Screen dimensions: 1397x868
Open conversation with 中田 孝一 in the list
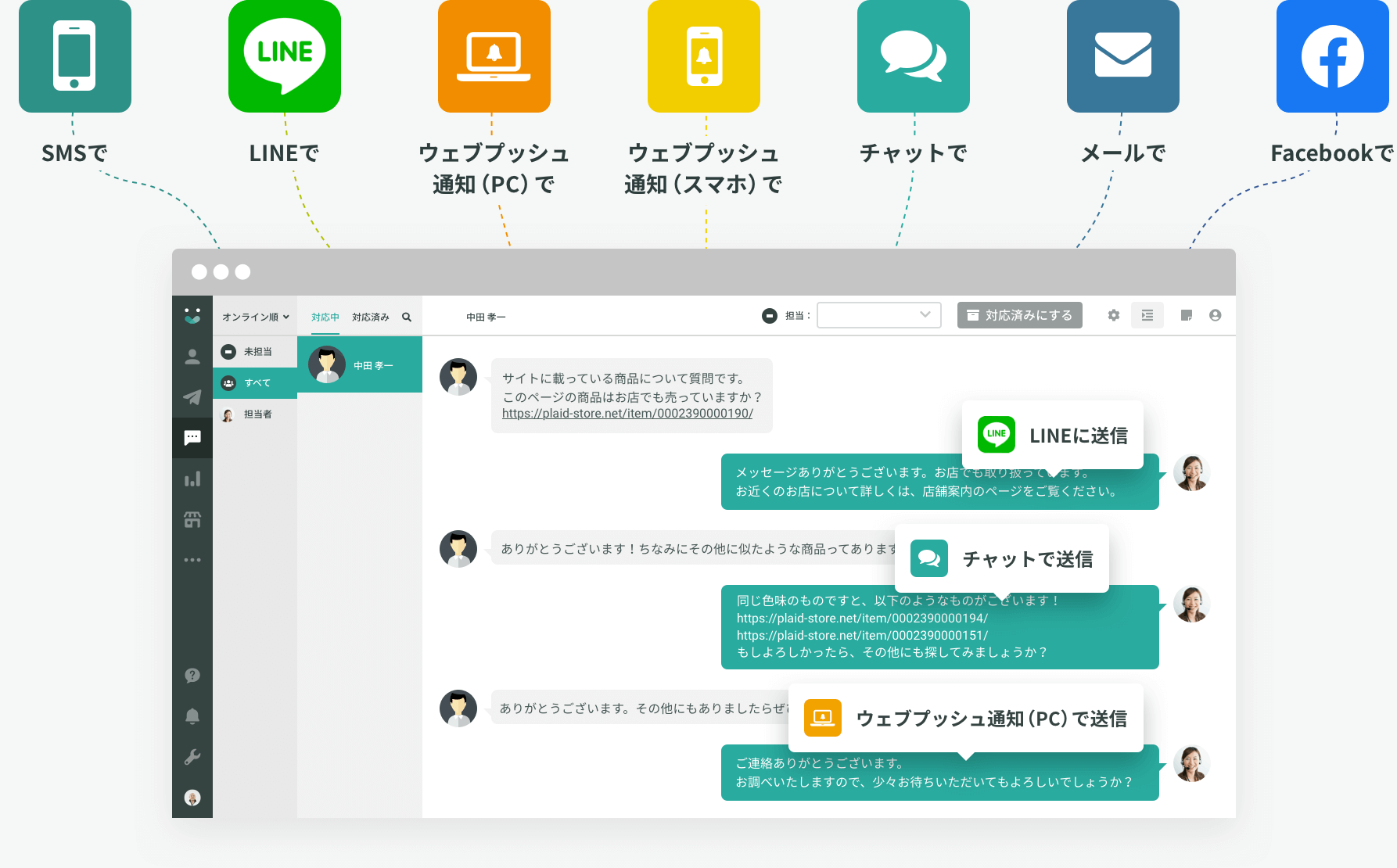(360, 364)
